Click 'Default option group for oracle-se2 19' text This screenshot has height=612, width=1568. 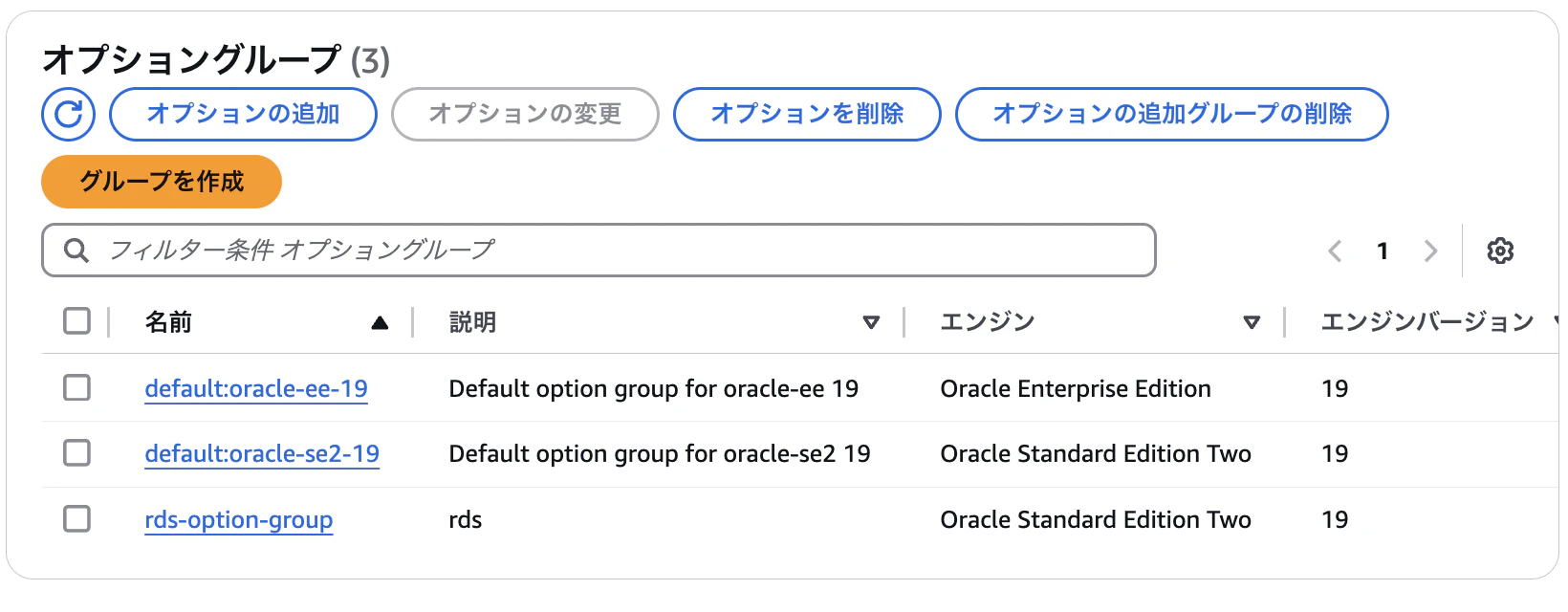point(660,454)
